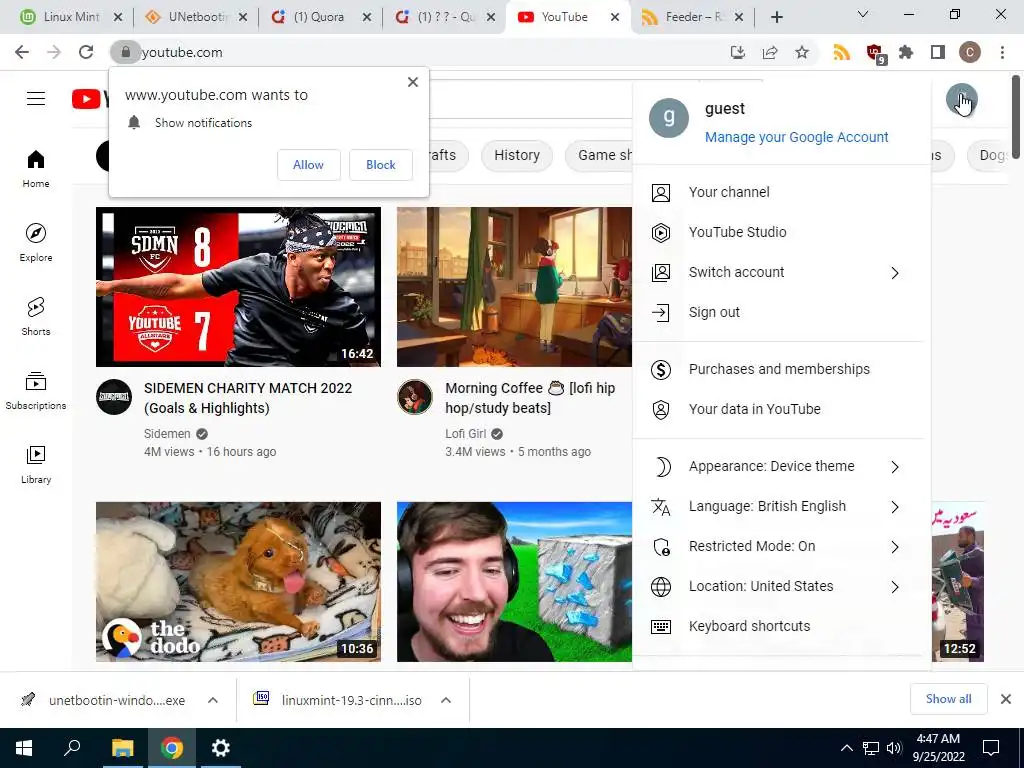
Task: Toggle the browser side panel icon
Action: coord(938,52)
